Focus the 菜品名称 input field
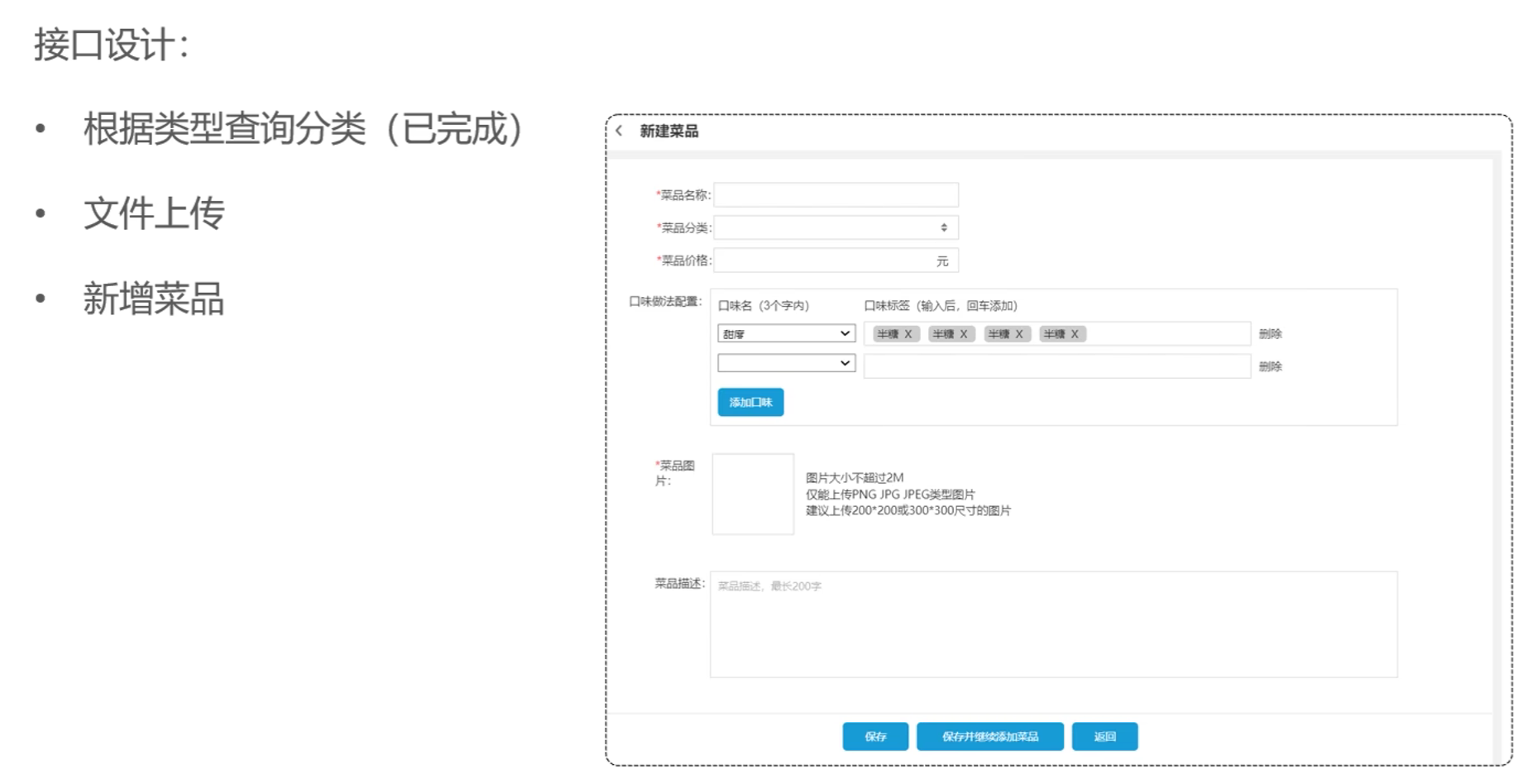1528x784 pixels. 836,195
